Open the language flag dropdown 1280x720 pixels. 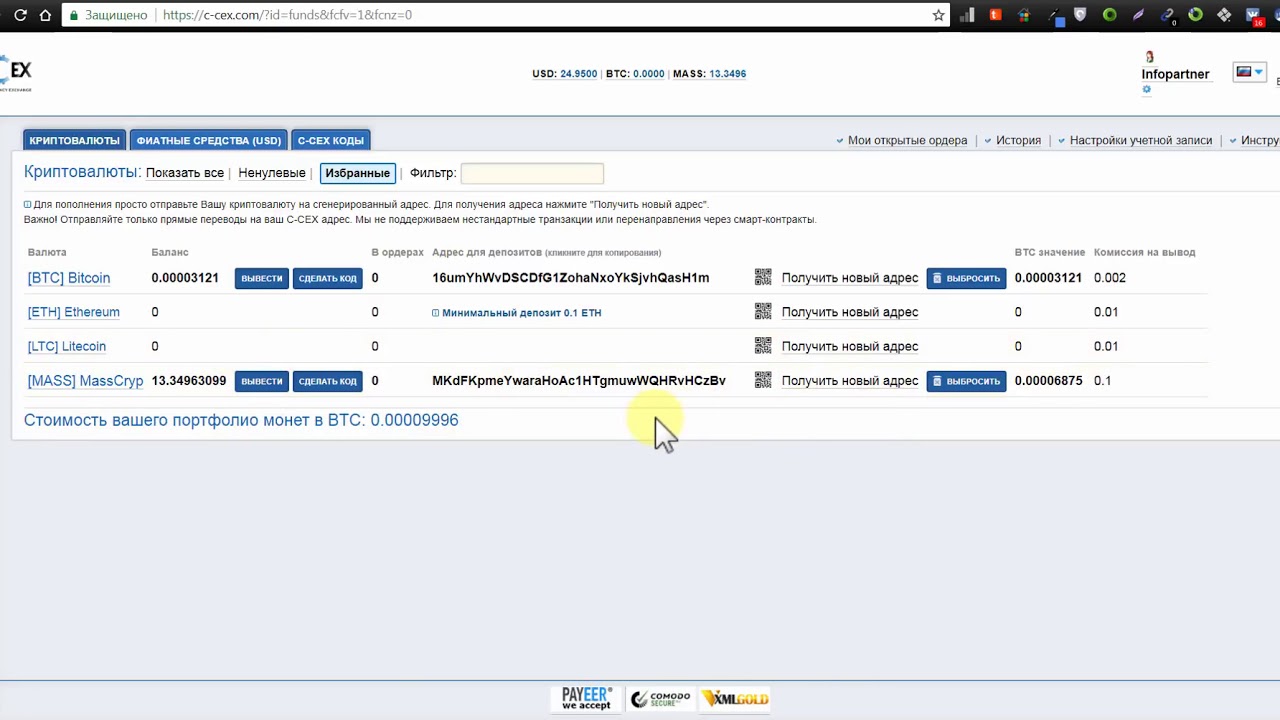(1249, 72)
